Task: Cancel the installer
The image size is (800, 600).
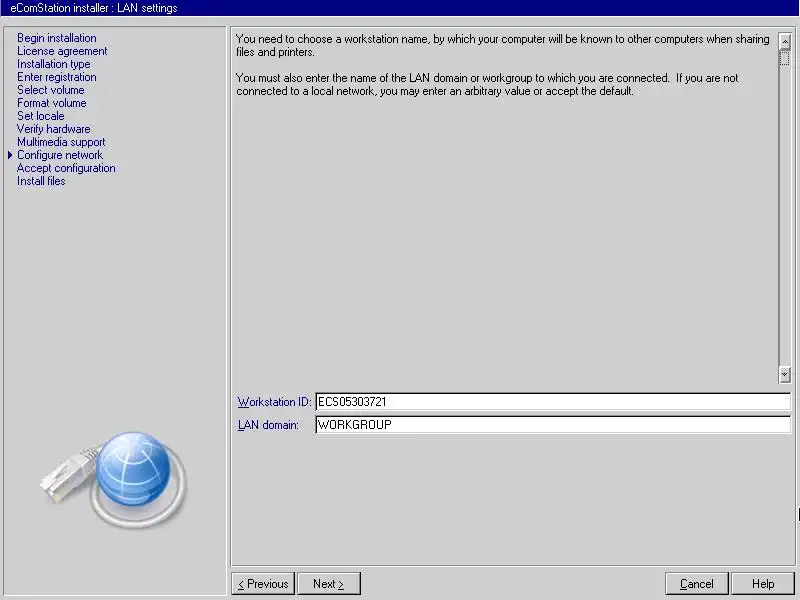Action: pos(696,584)
